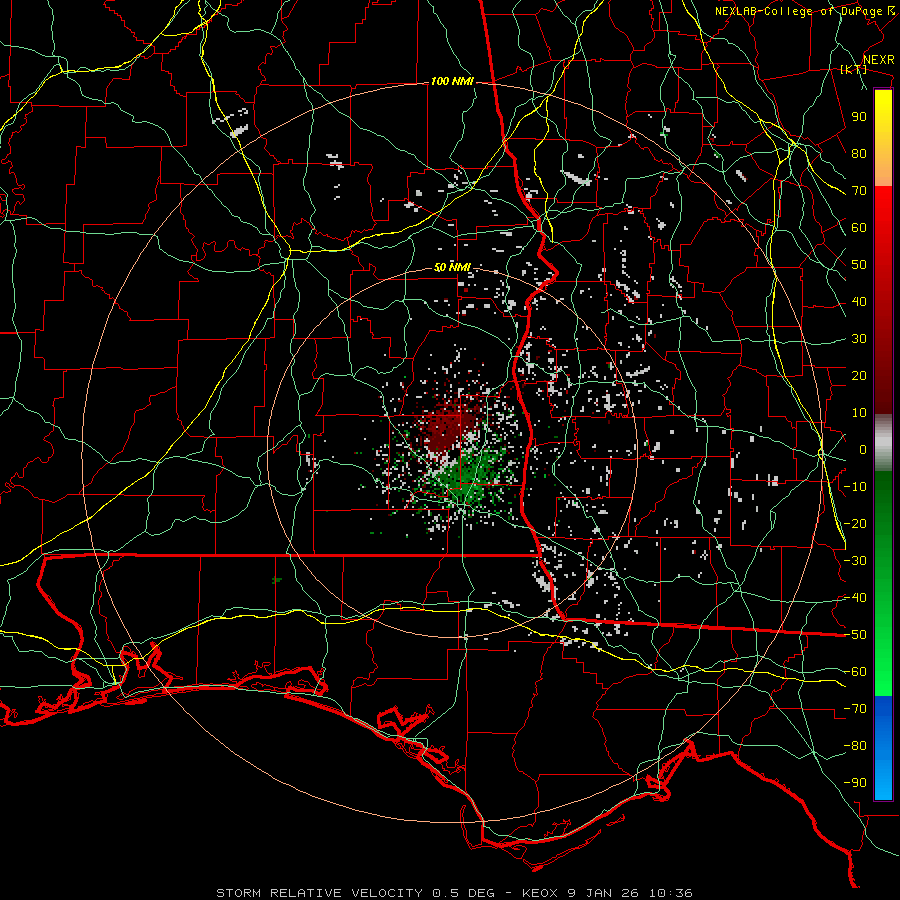Click the "10" value on the velocity scale
Viewport: 900px width, 900px height.
(859, 413)
